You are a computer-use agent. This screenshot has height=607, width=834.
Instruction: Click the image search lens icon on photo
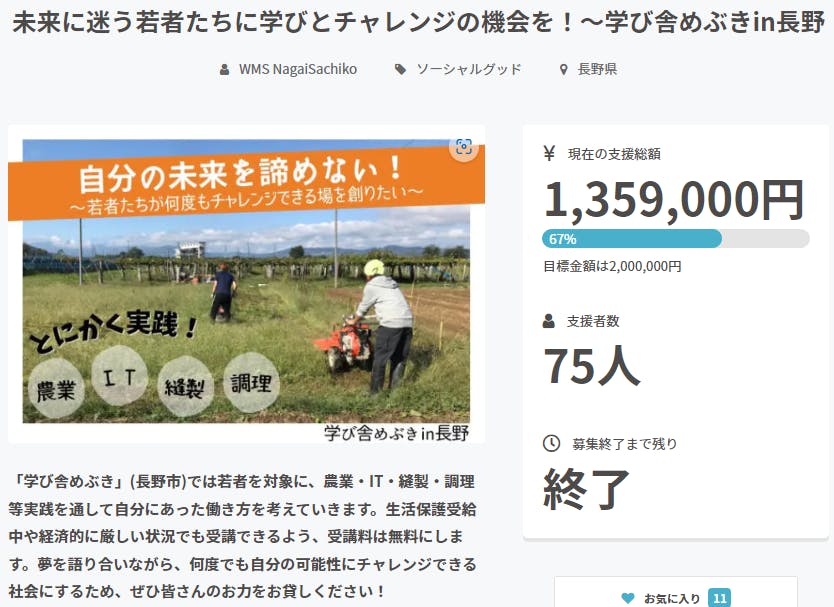[x=464, y=146]
